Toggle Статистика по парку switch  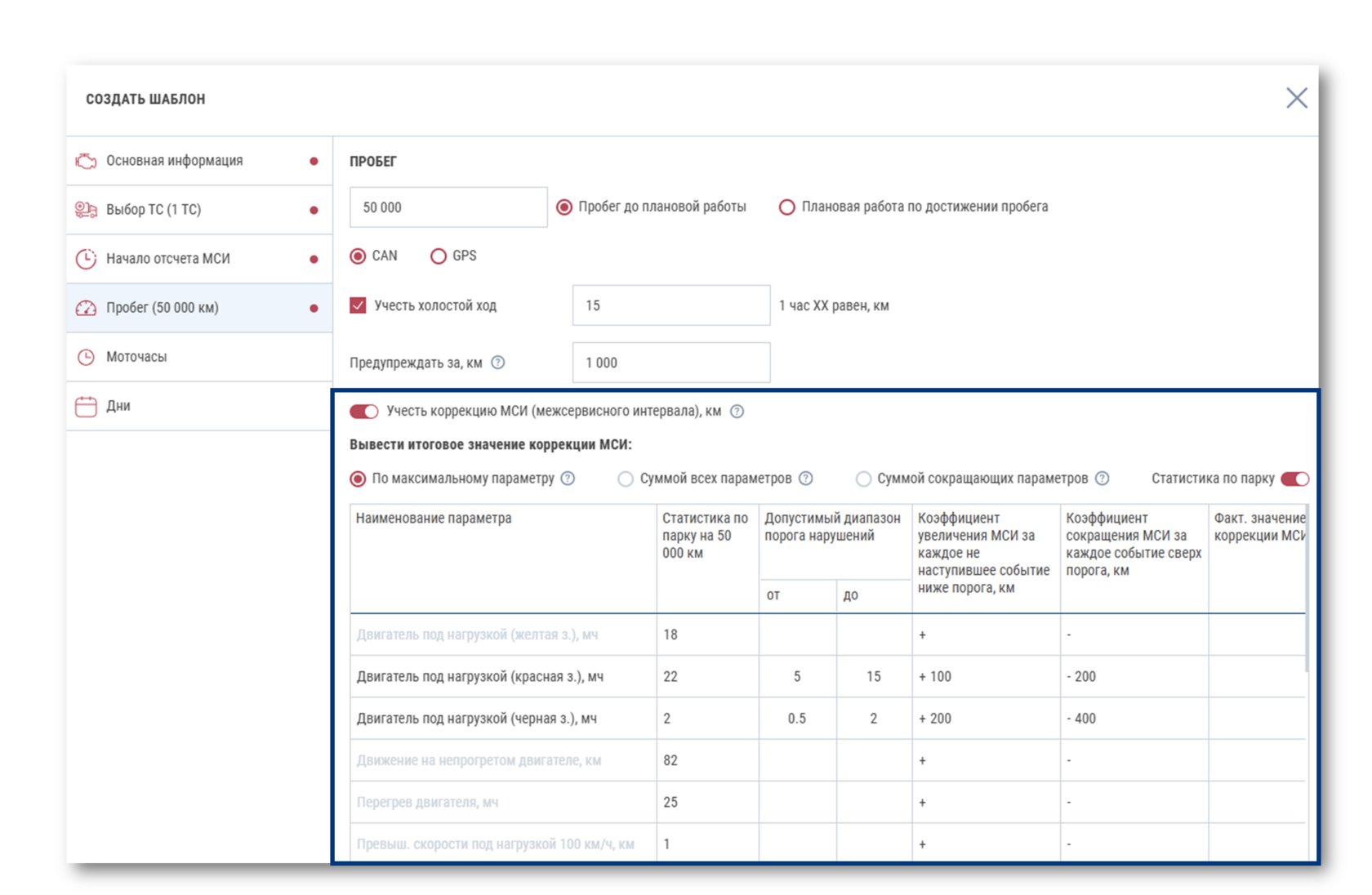(x=1294, y=479)
